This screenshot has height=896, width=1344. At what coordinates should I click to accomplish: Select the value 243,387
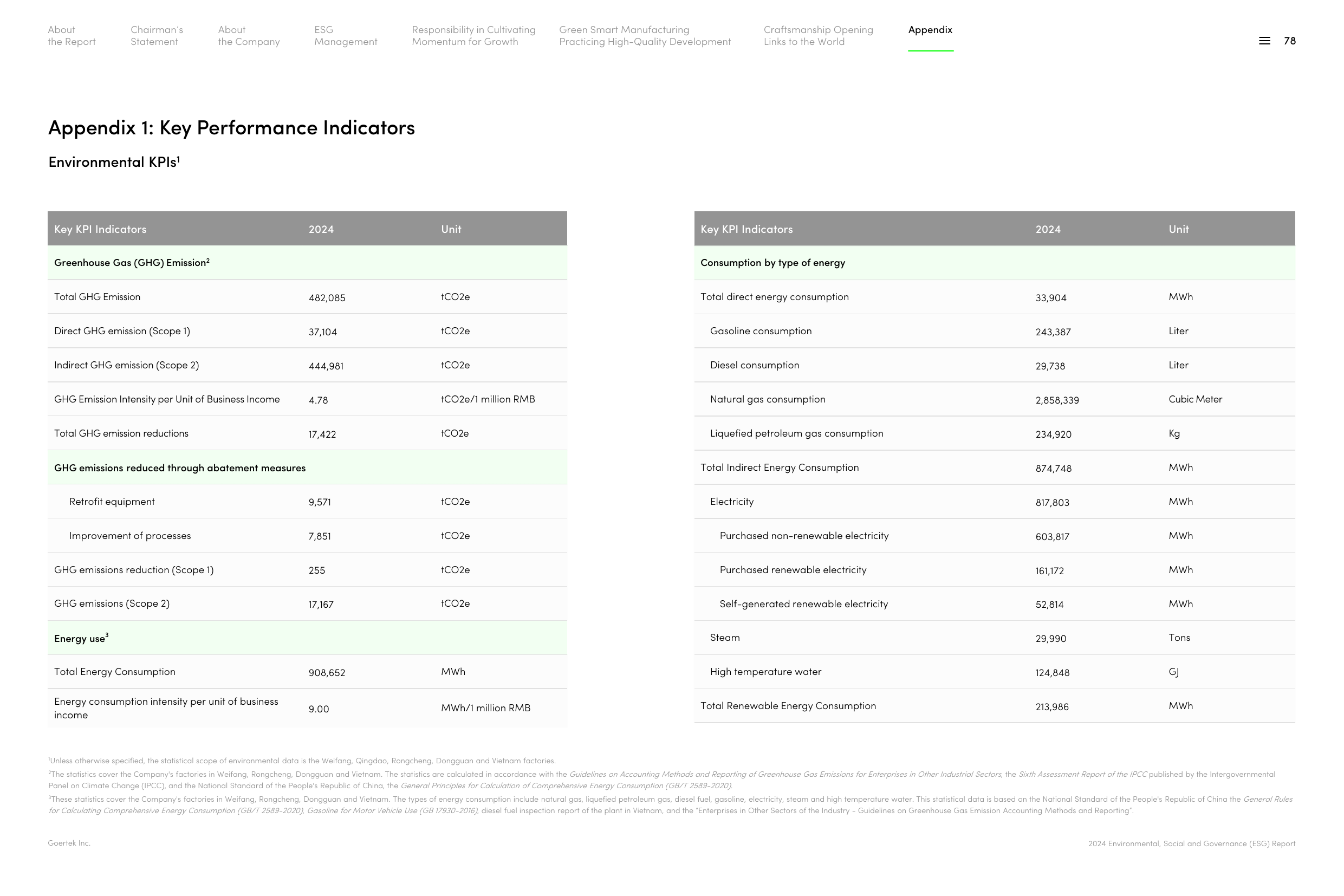point(1053,332)
